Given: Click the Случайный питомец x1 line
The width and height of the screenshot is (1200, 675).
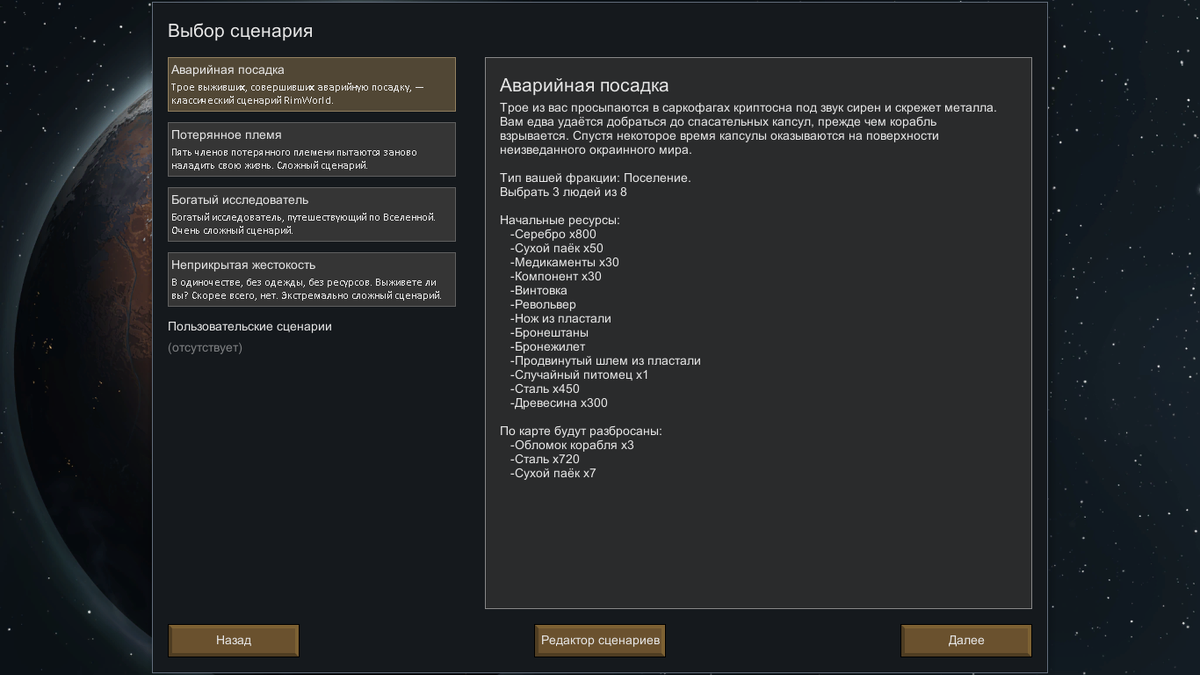Looking at the screenshot, I should coord(580,375).
